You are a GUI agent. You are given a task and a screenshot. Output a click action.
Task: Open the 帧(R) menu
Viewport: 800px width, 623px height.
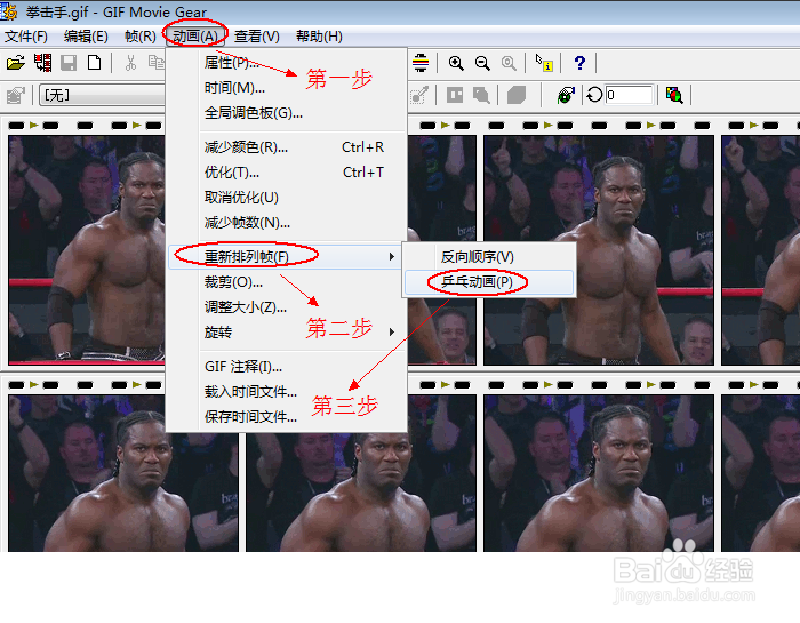140,36
